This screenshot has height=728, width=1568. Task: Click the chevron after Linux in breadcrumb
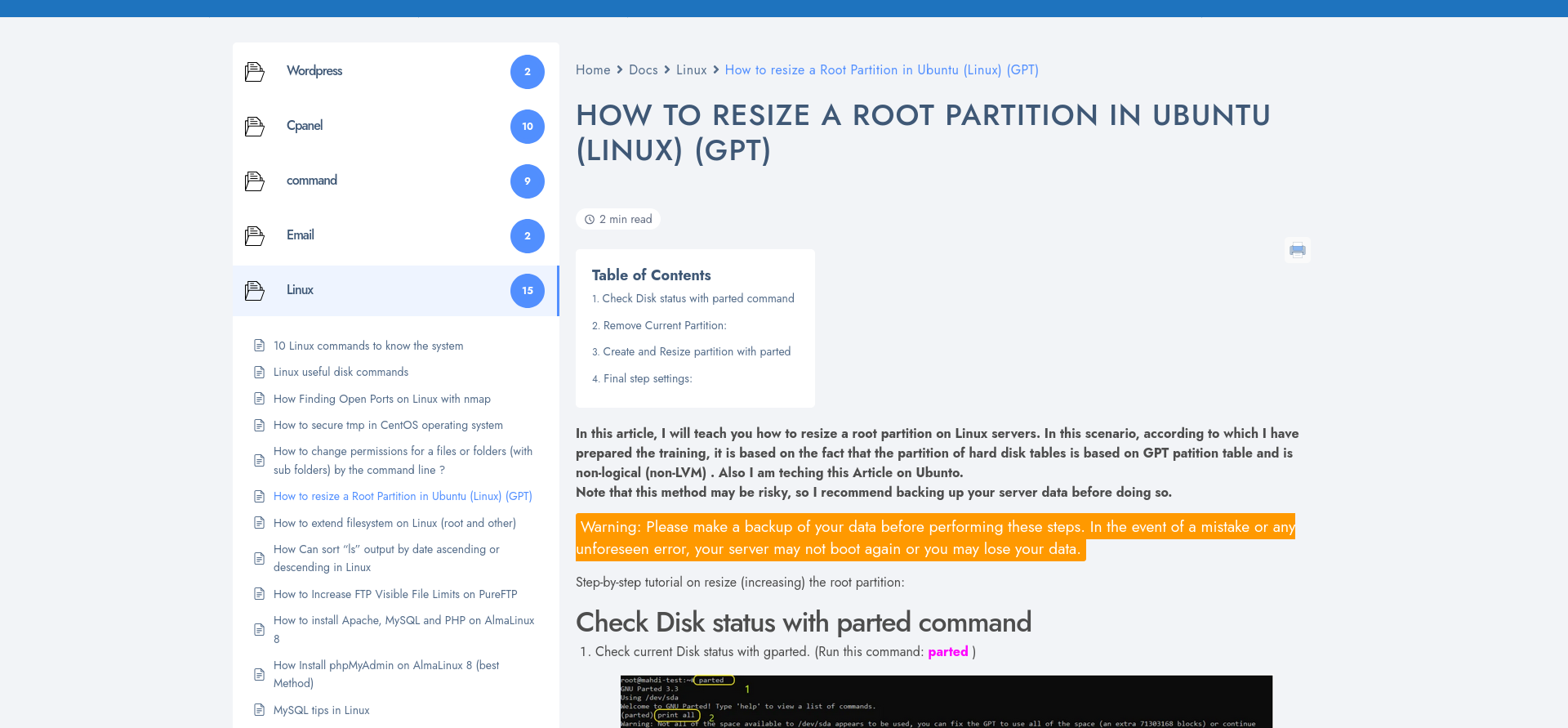click(x=716, y=70)
